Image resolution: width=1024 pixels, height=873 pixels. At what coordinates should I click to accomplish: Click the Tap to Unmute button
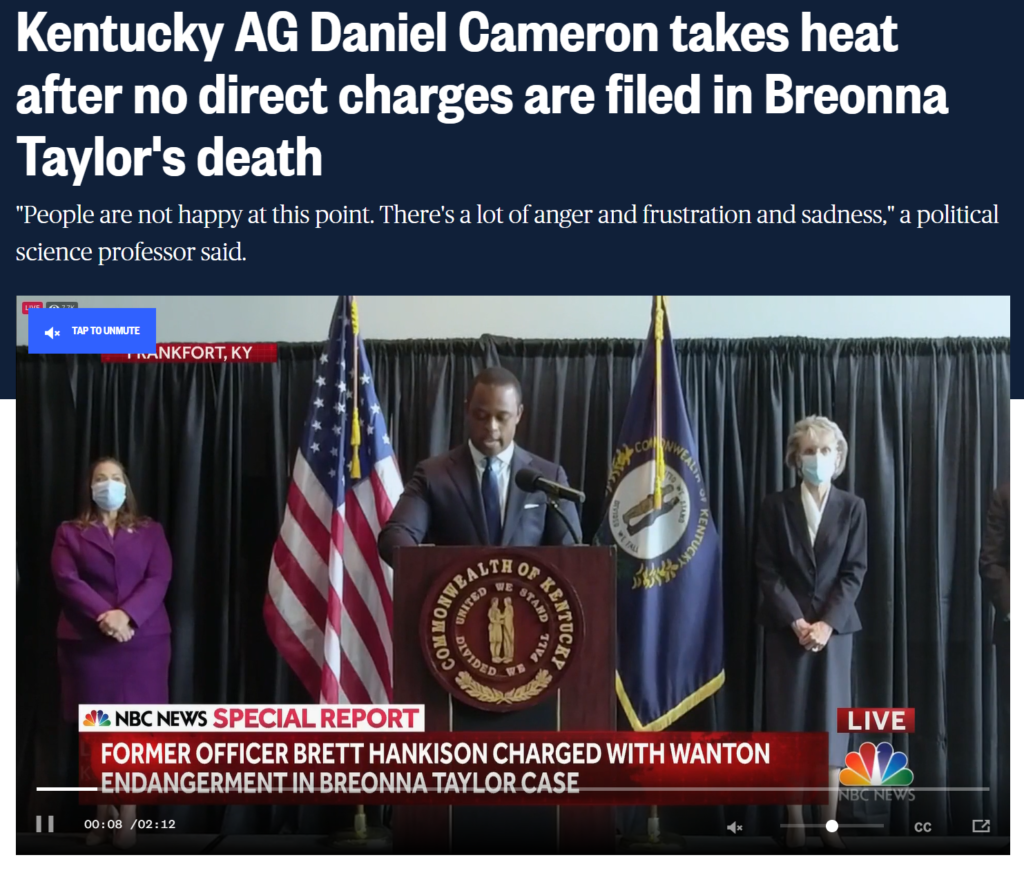(x=92, y=330)
